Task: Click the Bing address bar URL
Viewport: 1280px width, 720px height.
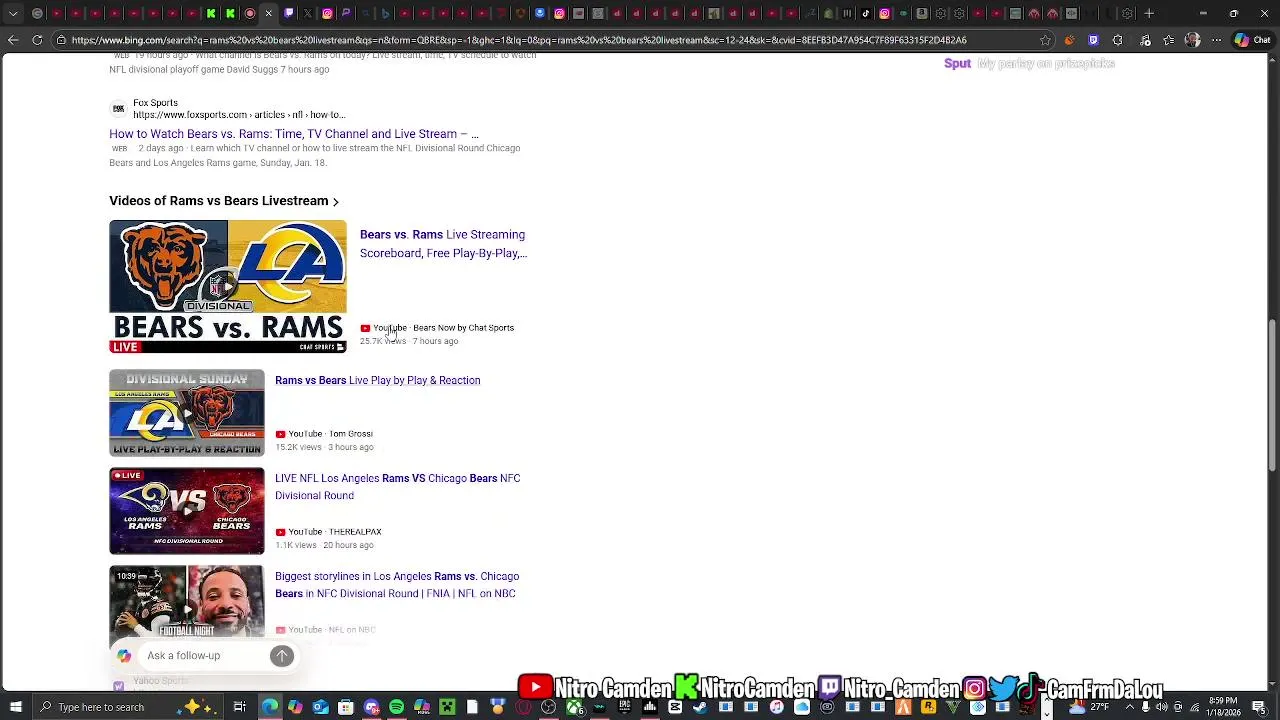Action: (518, 40)
